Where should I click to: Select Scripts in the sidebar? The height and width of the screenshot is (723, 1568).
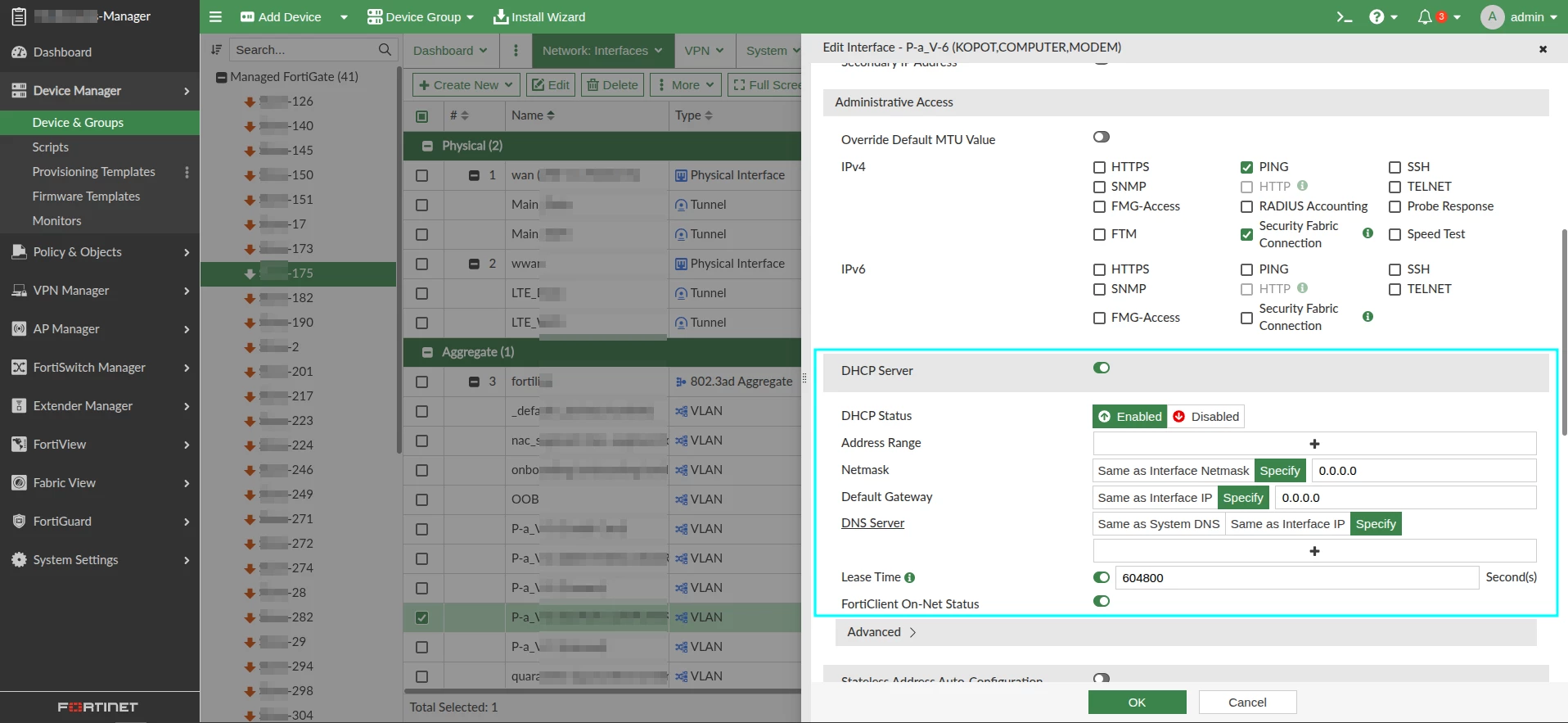coord(51,147)
